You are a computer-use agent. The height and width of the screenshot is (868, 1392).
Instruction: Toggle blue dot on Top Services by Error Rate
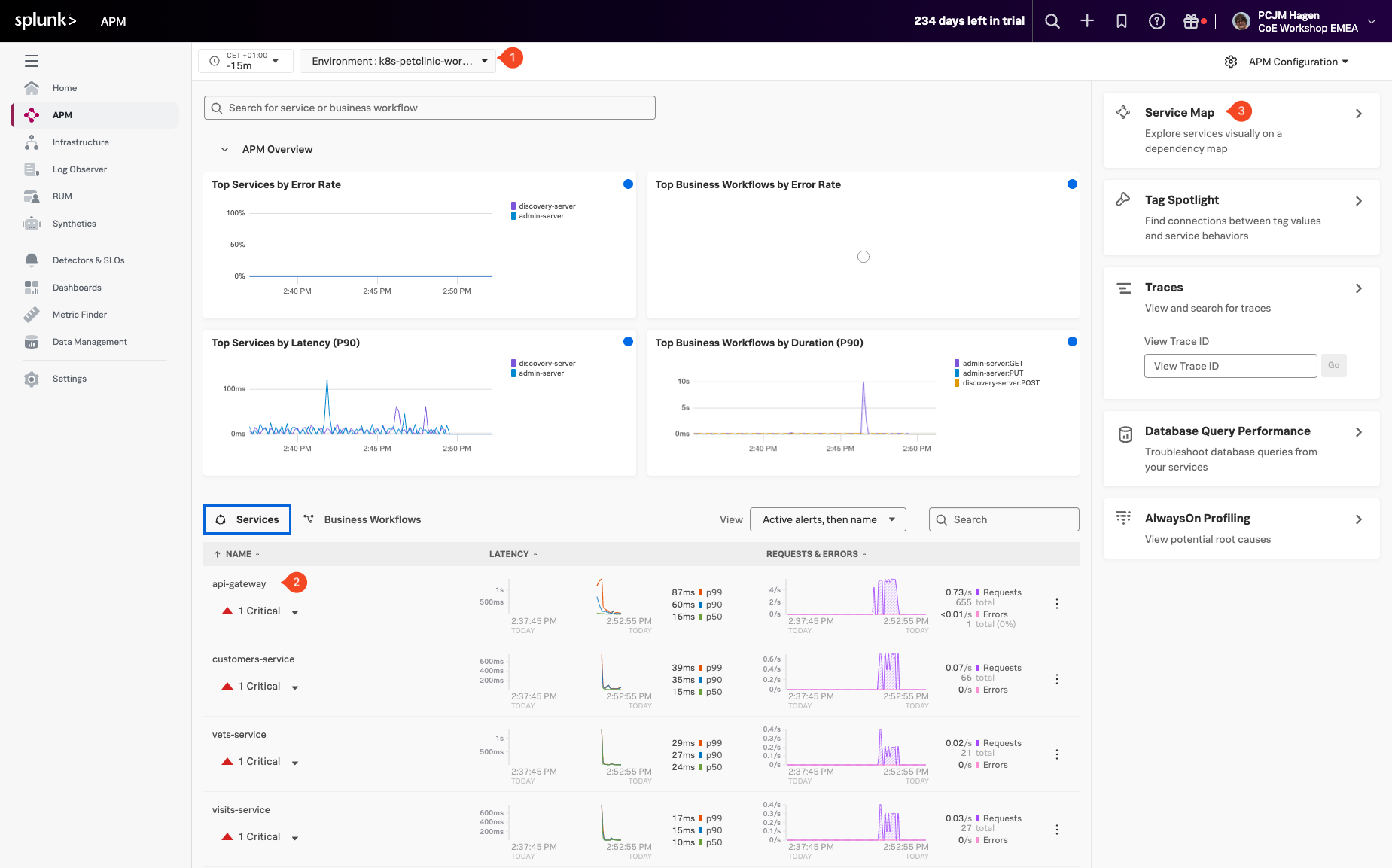pyautogui.click(x=628, y=184)
